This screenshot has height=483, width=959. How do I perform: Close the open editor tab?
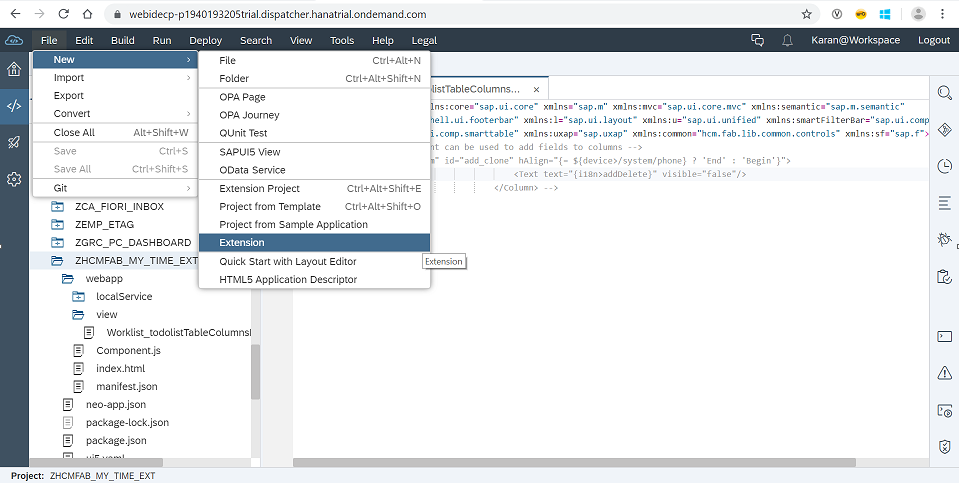(x=536, y=89)
